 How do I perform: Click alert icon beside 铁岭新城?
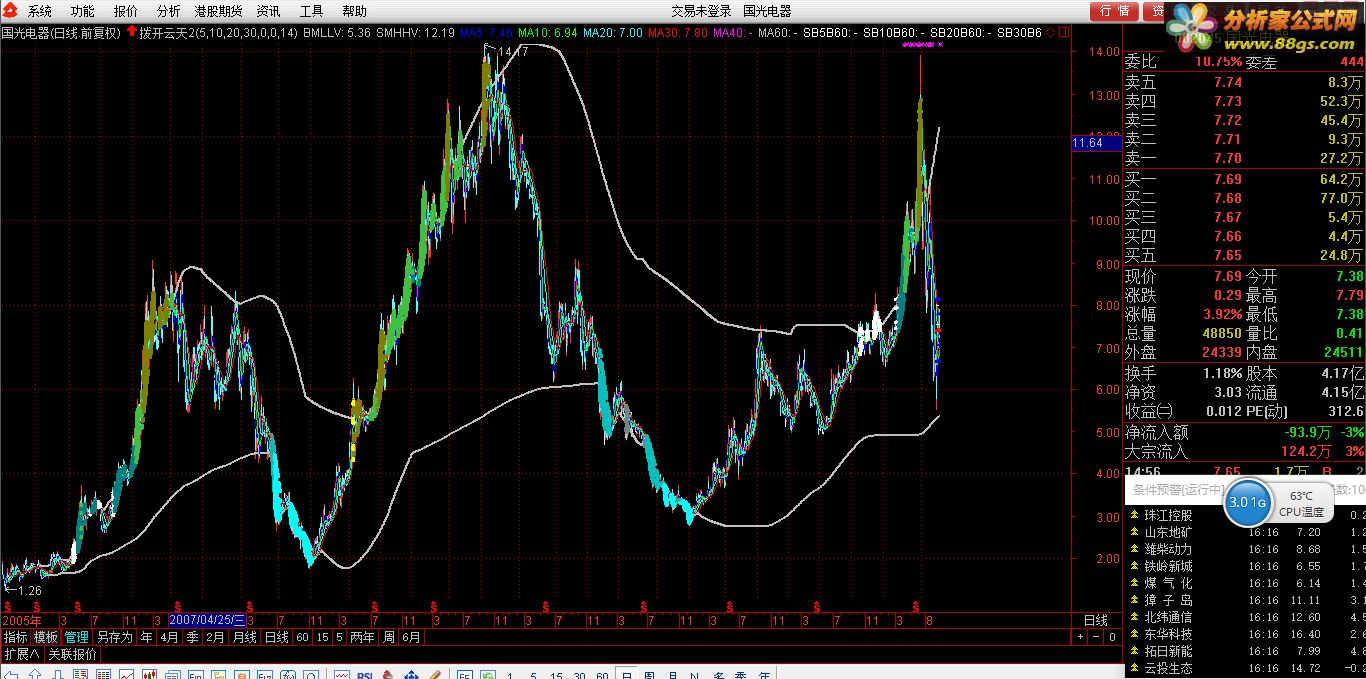pyautogui.click(x=1134, y=566)
